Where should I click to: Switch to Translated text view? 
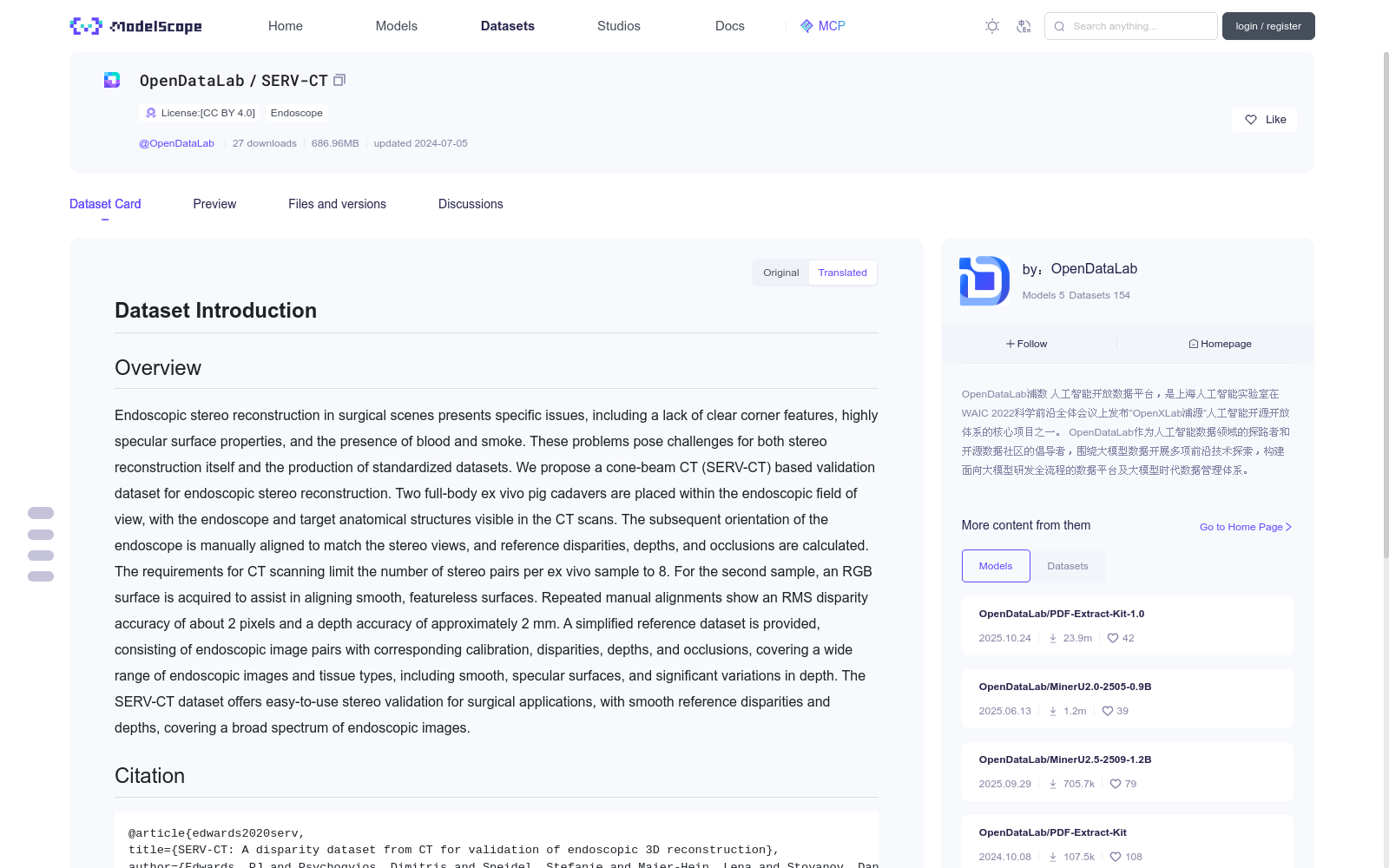pyautogui.click(x=842, y=273)
